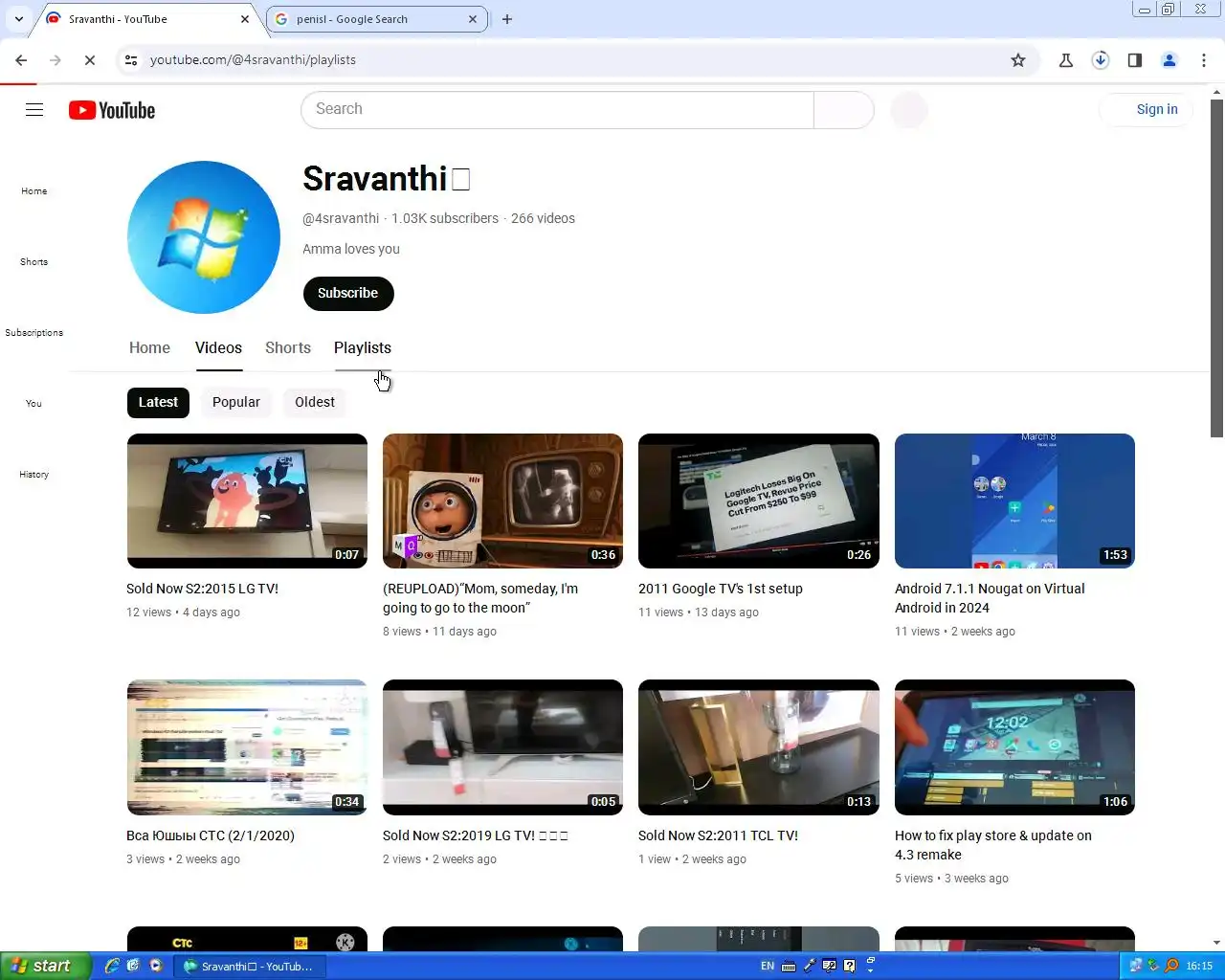1225x980 pixels.
Task: Click the '266 videos' text
Action: tap(543, 218)
